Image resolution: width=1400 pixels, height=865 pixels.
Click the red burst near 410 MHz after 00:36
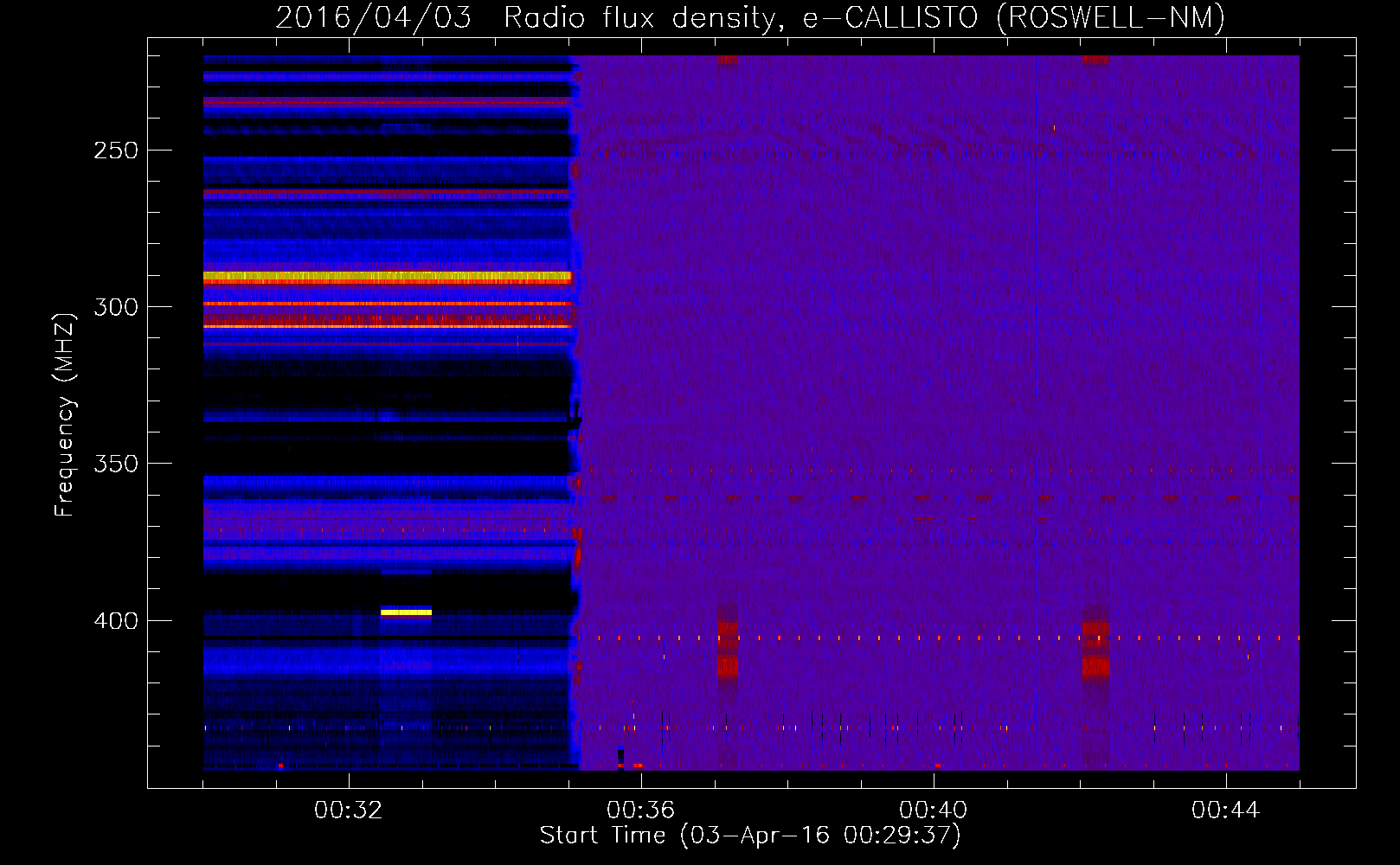click(728, 647)
